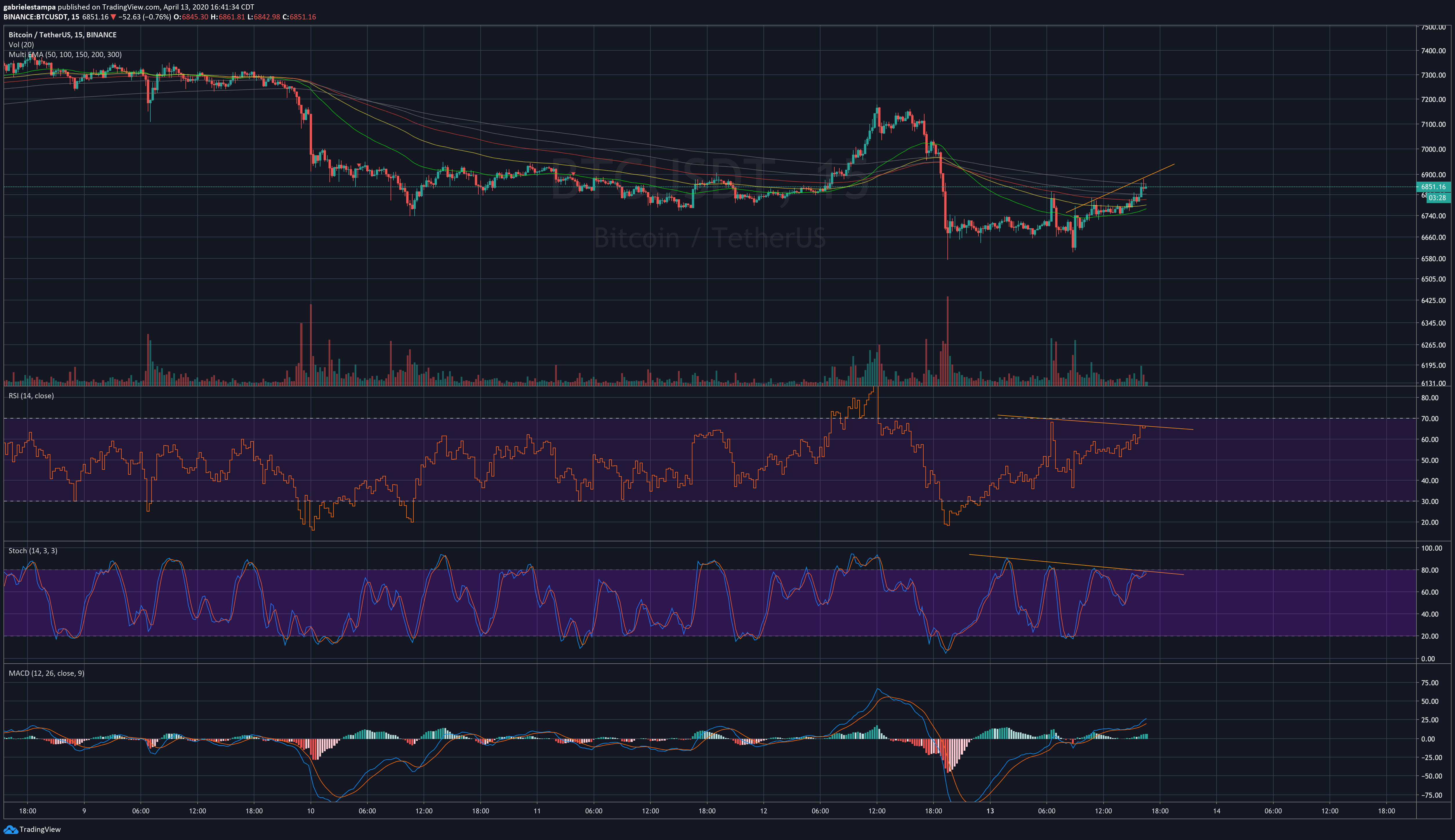Click the TradingView logo icon
Image resolution: width=1455 pixels, height=840 pixels.
[x=10, y=830]
